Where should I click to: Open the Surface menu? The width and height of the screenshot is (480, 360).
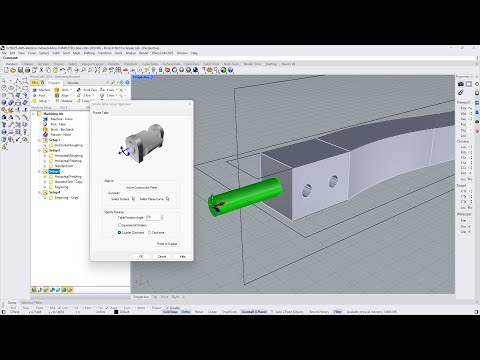point(44,53)
